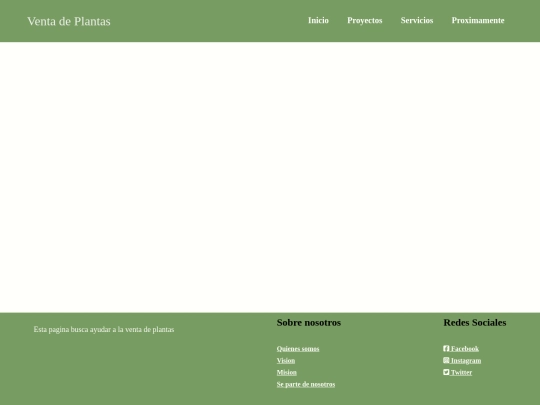The height and width of the screenshot is (405, 540).
Task: Select the Proximamente nav link
Action: coord(478,21)
